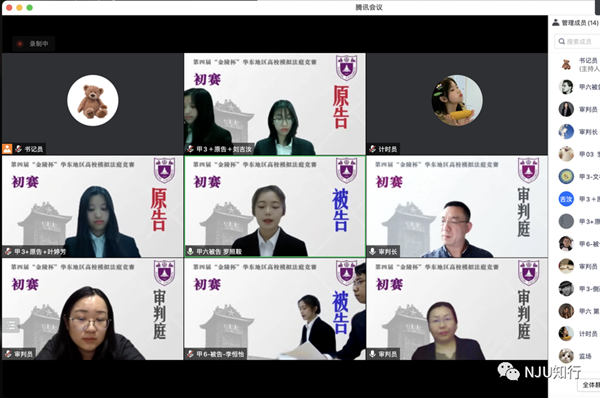
Task: Click the avatar beside 甲03 in the member list
Action: [x=566, y=154]
